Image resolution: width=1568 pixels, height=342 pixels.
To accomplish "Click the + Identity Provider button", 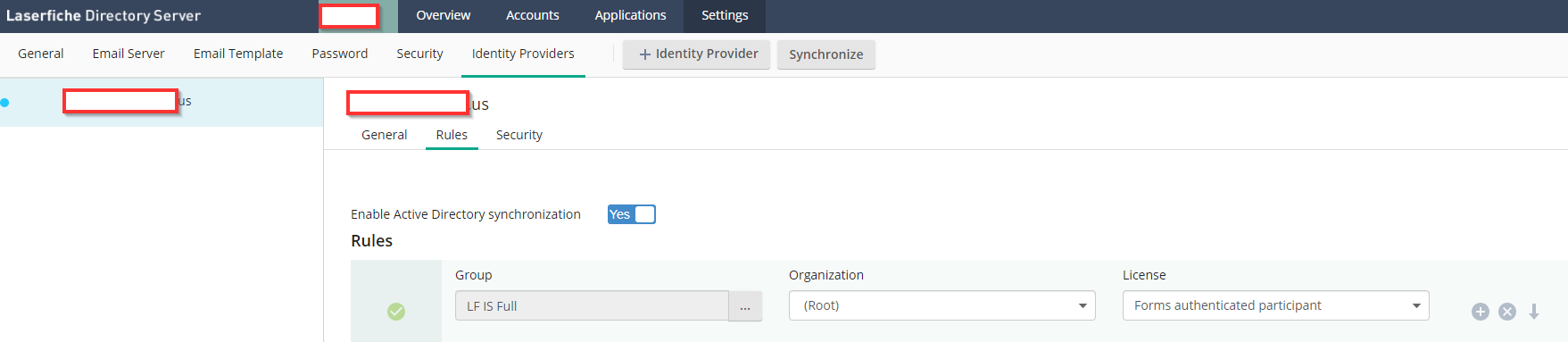I will pos(697,54).
